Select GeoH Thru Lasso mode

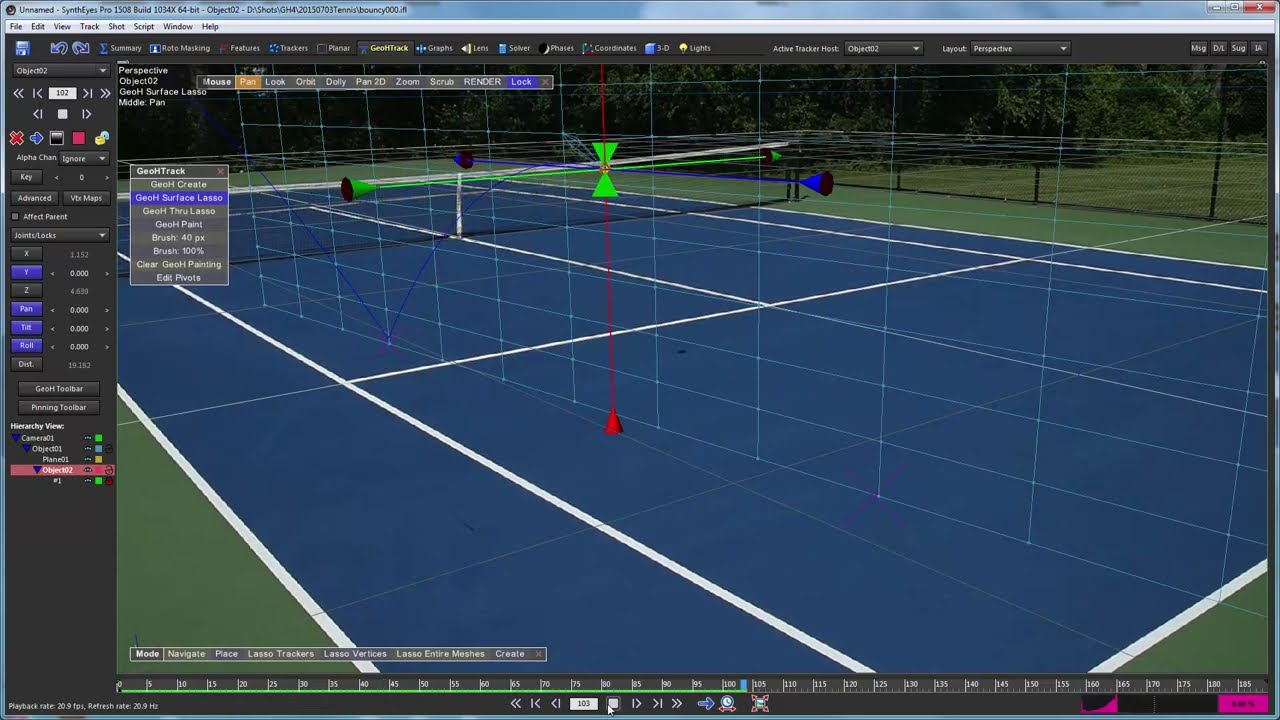pyautogui.click(x=179, y=211)
